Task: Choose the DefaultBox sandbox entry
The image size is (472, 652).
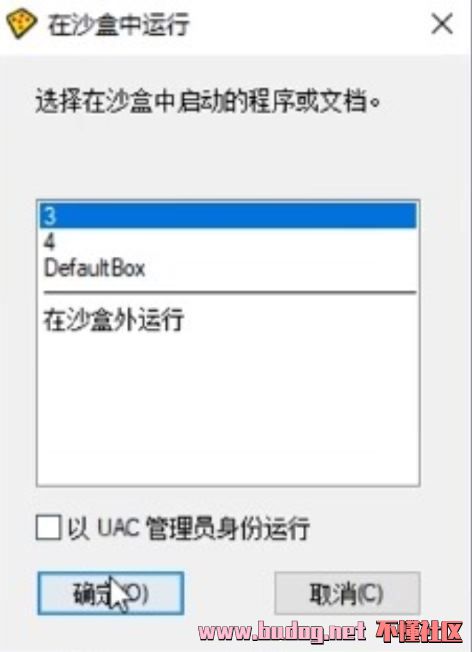Action: click(x=228, y=268)
